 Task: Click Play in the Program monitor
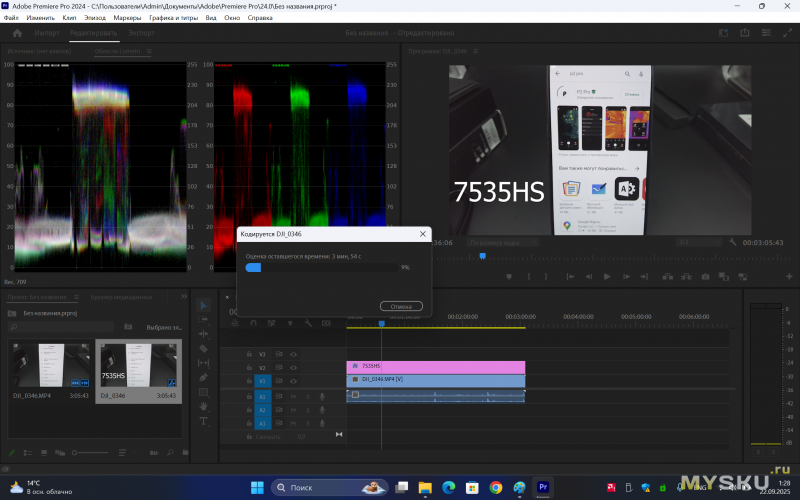click(607, 277)
